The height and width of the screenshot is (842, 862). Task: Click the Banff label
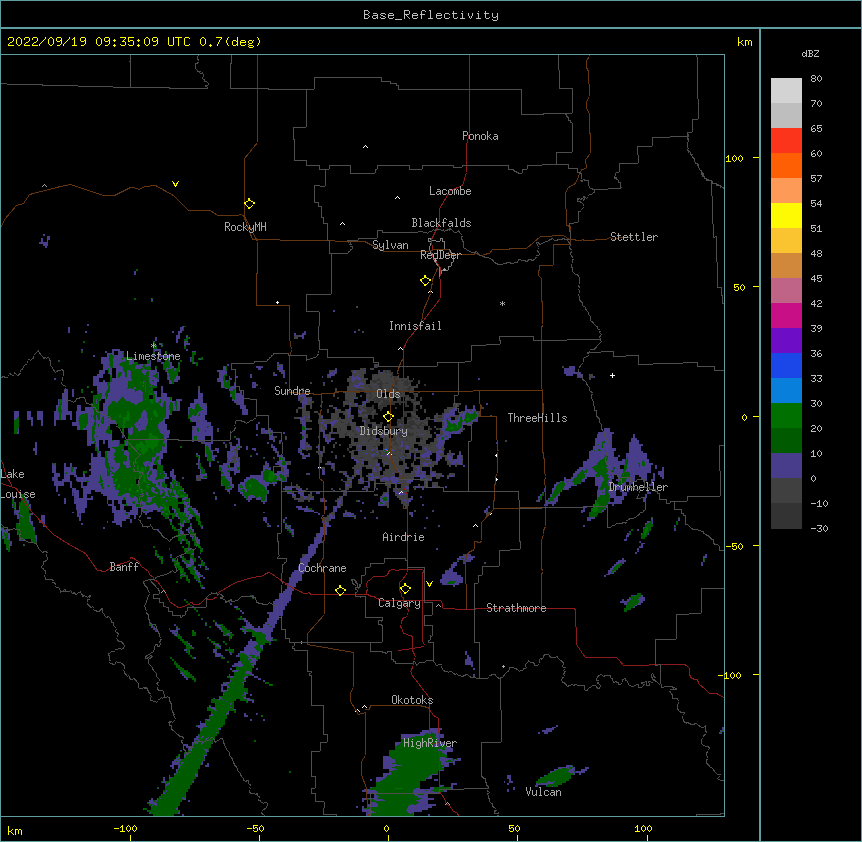124,567
